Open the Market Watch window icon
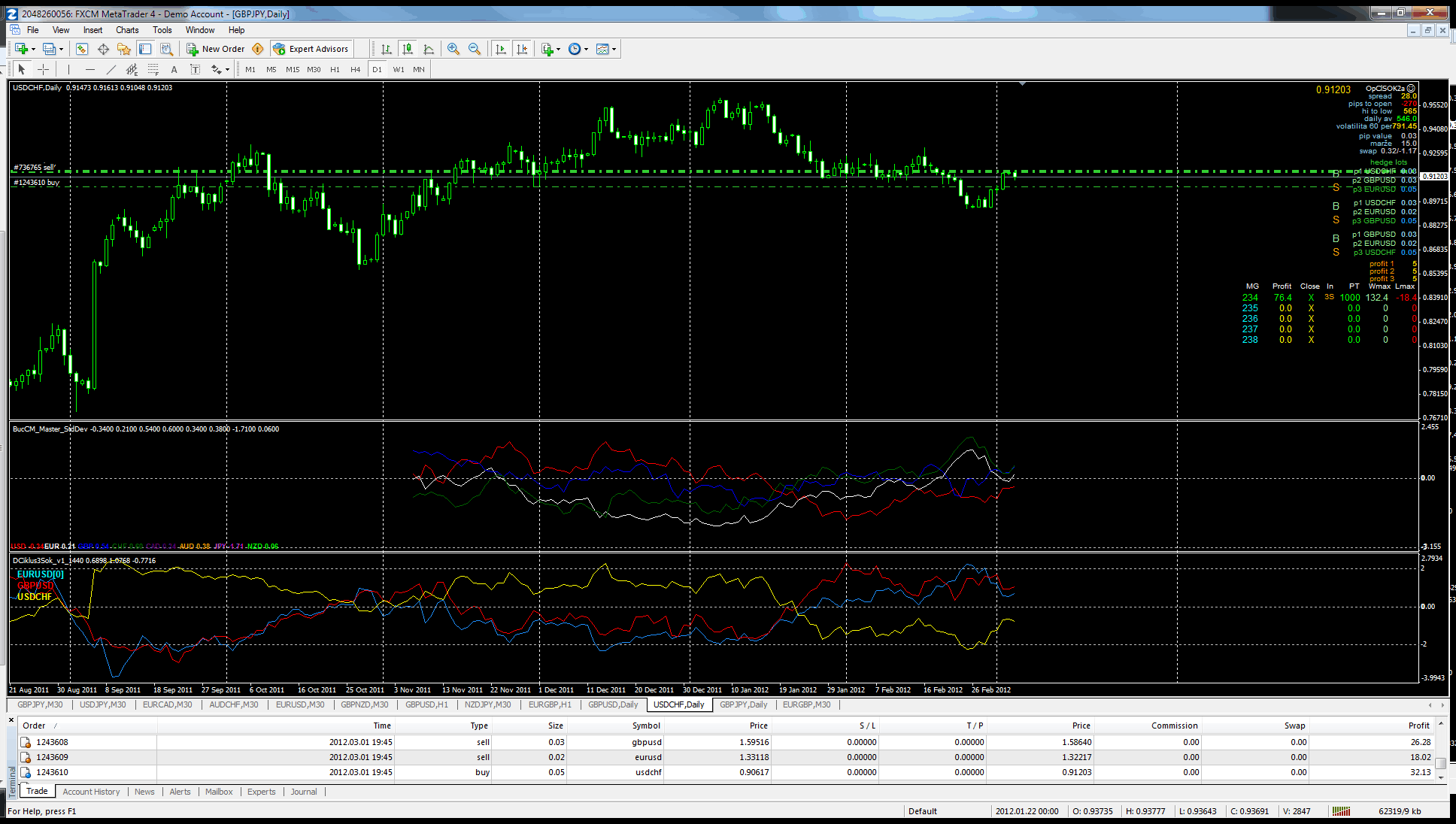 coord(82,49)
